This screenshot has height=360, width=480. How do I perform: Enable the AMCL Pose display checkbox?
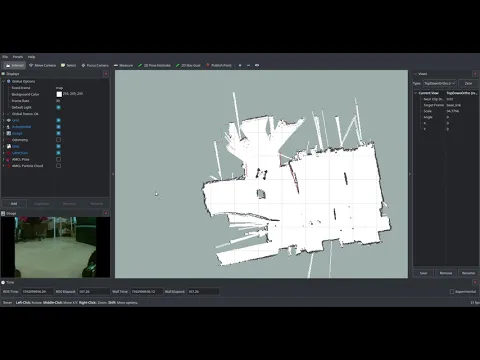tap(58, 159)
